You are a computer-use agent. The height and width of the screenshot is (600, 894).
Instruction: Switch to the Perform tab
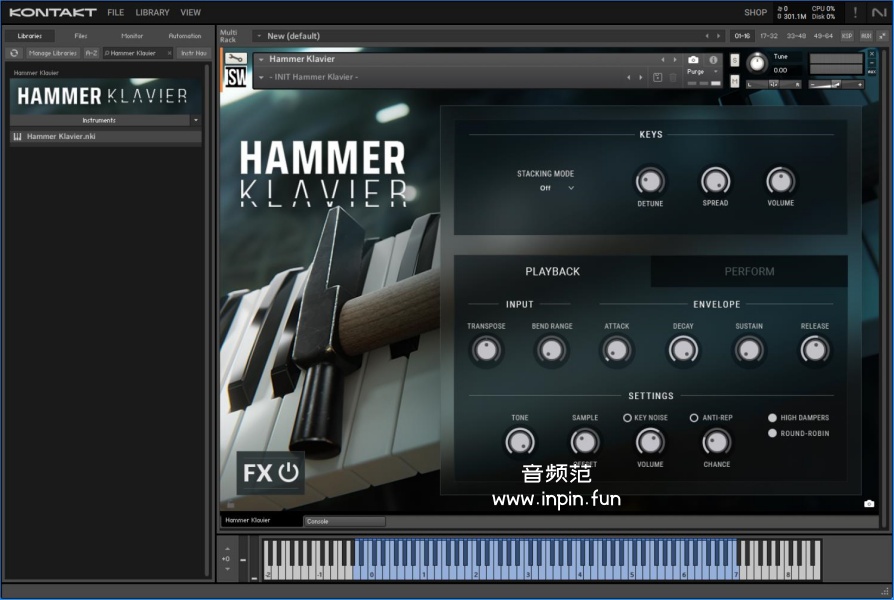pyautogui.click(x=749, y=271)
